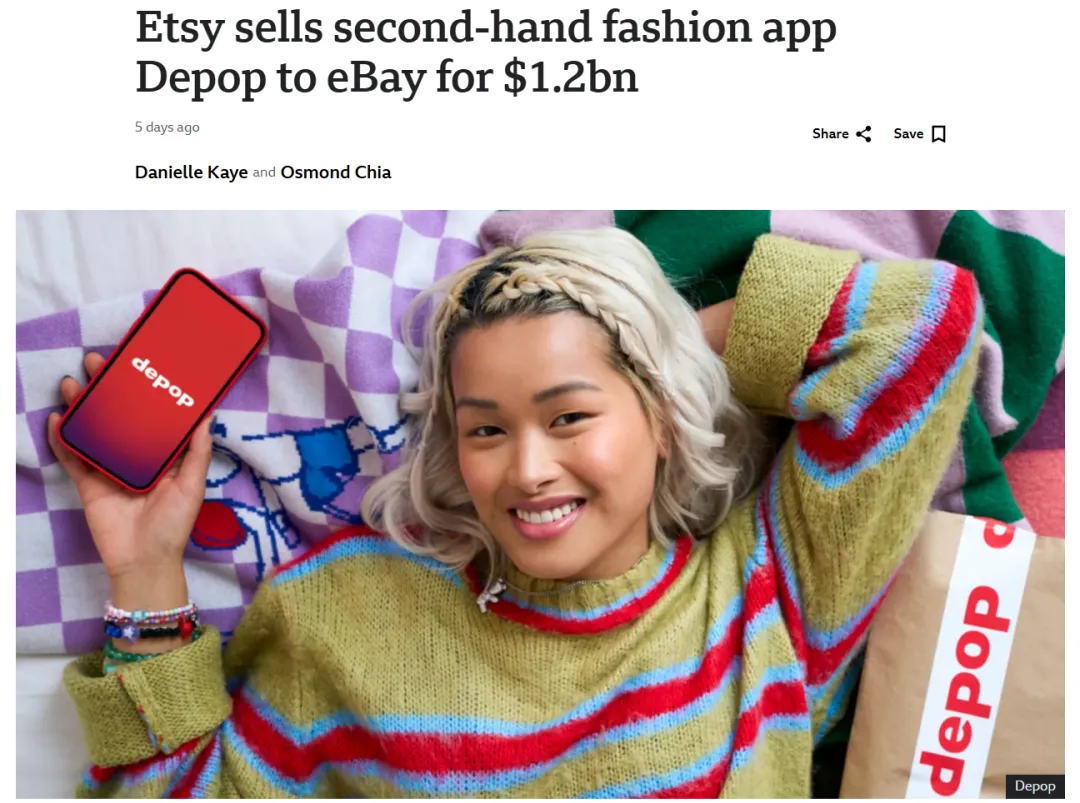
Task: Click the bookmark icon beside Save
Action: (938, 134)
